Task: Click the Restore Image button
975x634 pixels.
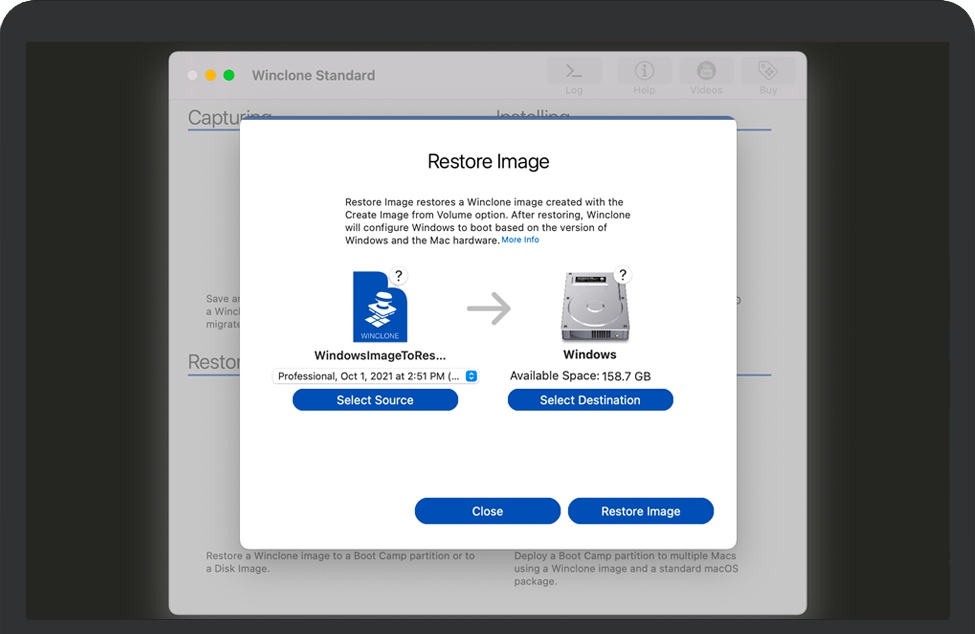Action: click(x=640, y=511)
